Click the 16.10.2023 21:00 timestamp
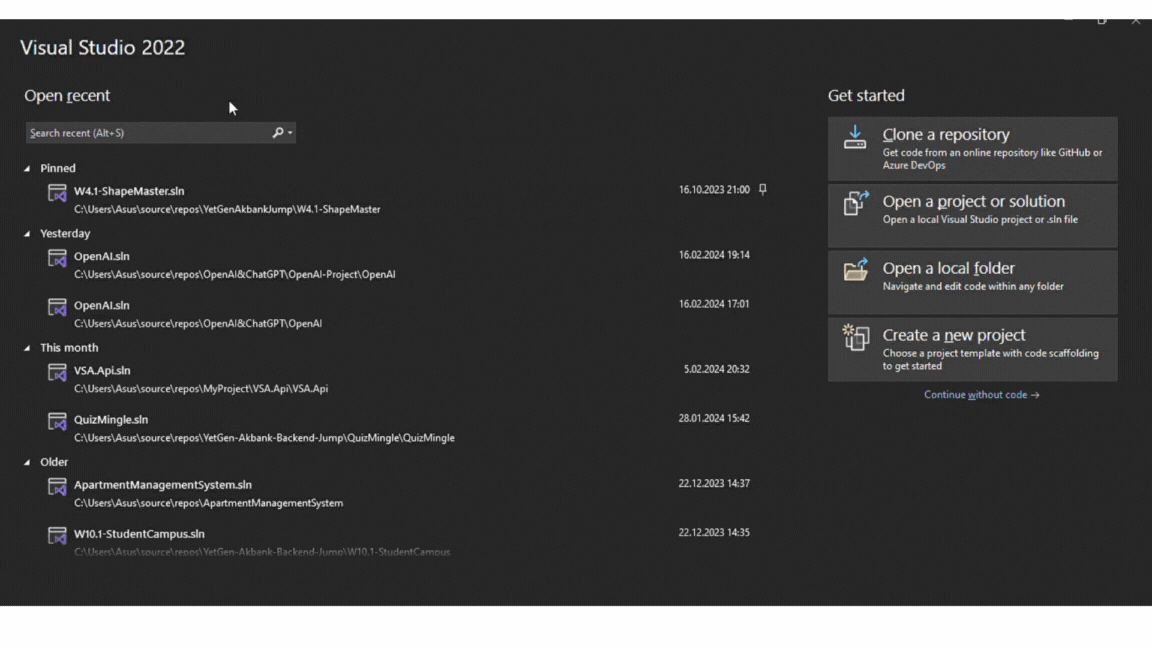This screenshot has height=648, width=1152. click(714, 190)
